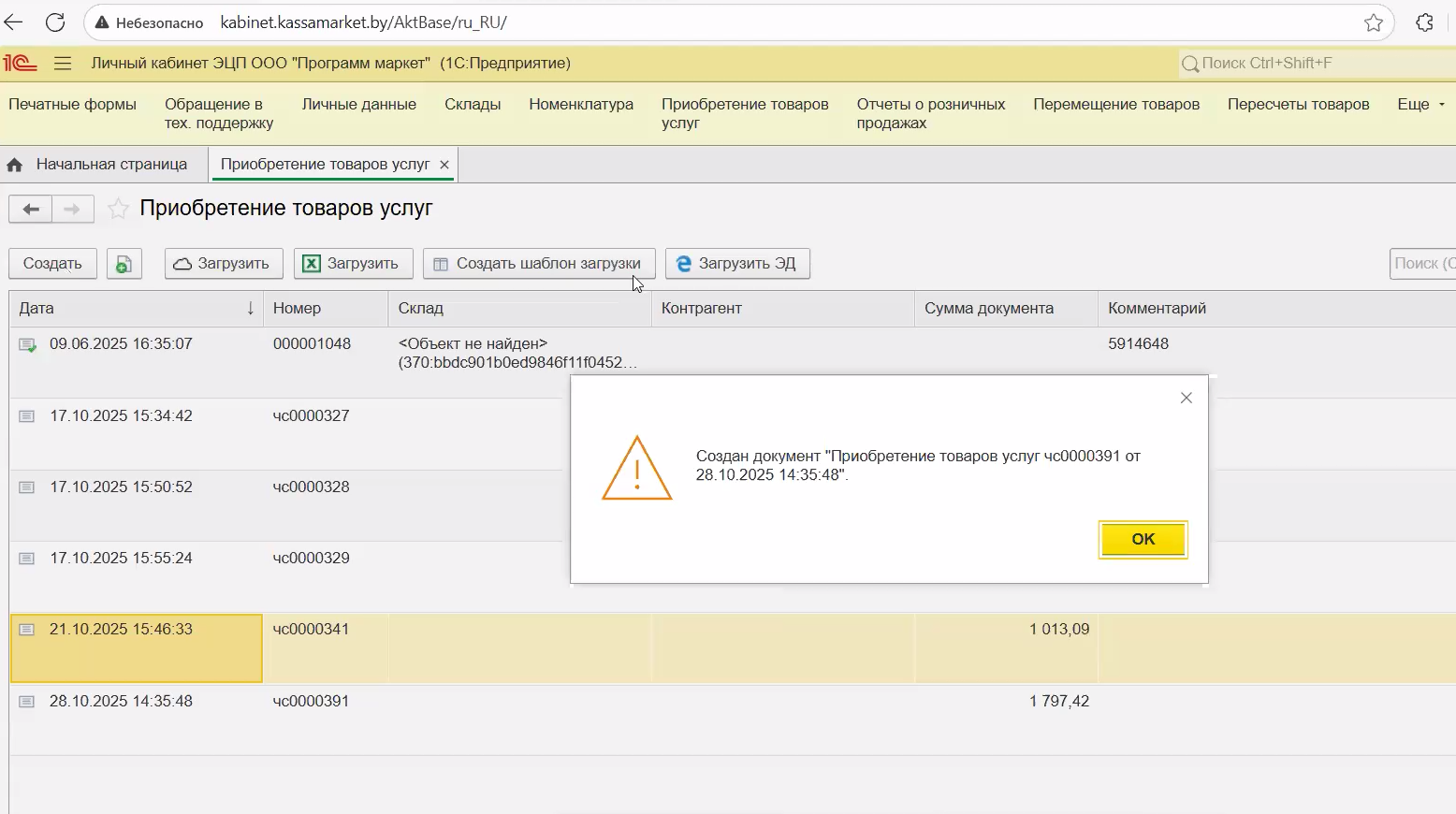Open the hamburger main menu
Screen dimensions: 1456x814
pos(63,64)
